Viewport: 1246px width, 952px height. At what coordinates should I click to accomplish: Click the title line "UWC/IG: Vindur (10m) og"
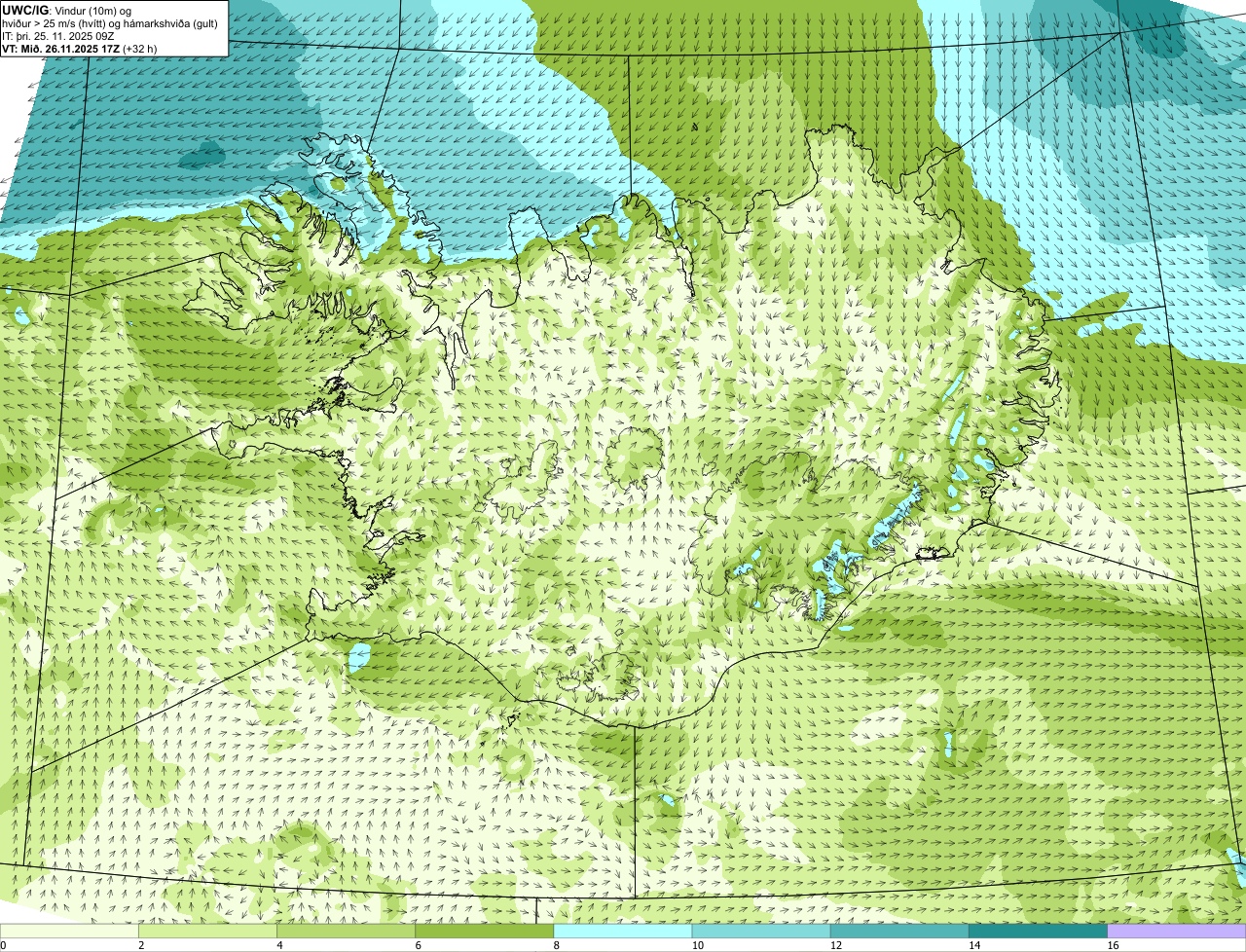pyautogui.click(x=67, y=10)
